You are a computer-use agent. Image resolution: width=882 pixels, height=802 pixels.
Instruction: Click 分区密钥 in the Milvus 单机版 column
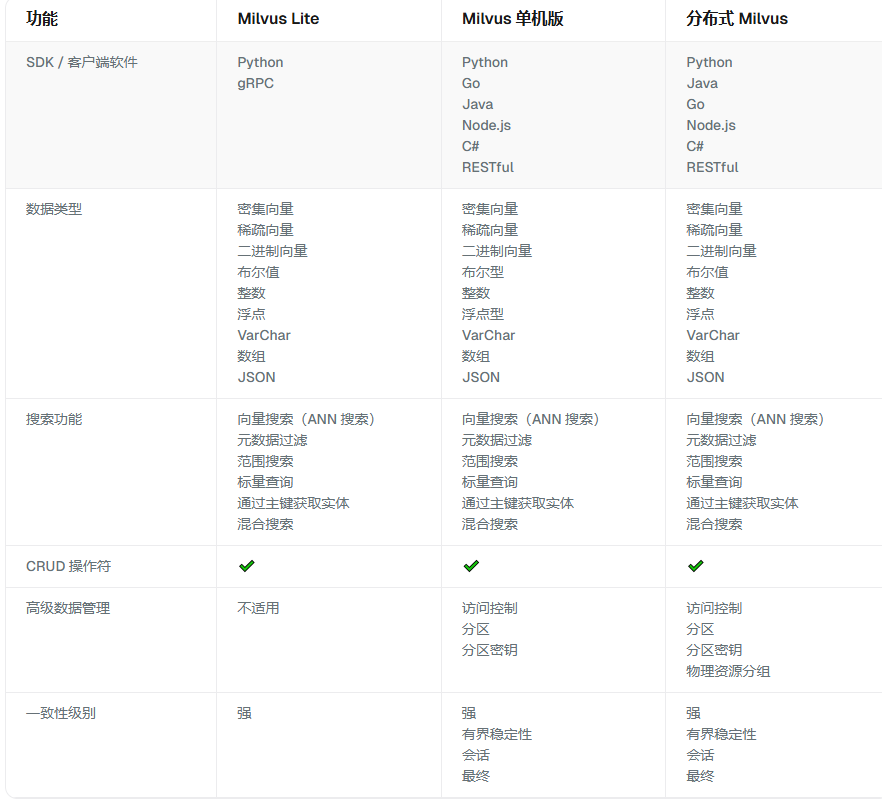tap(489, 650)
